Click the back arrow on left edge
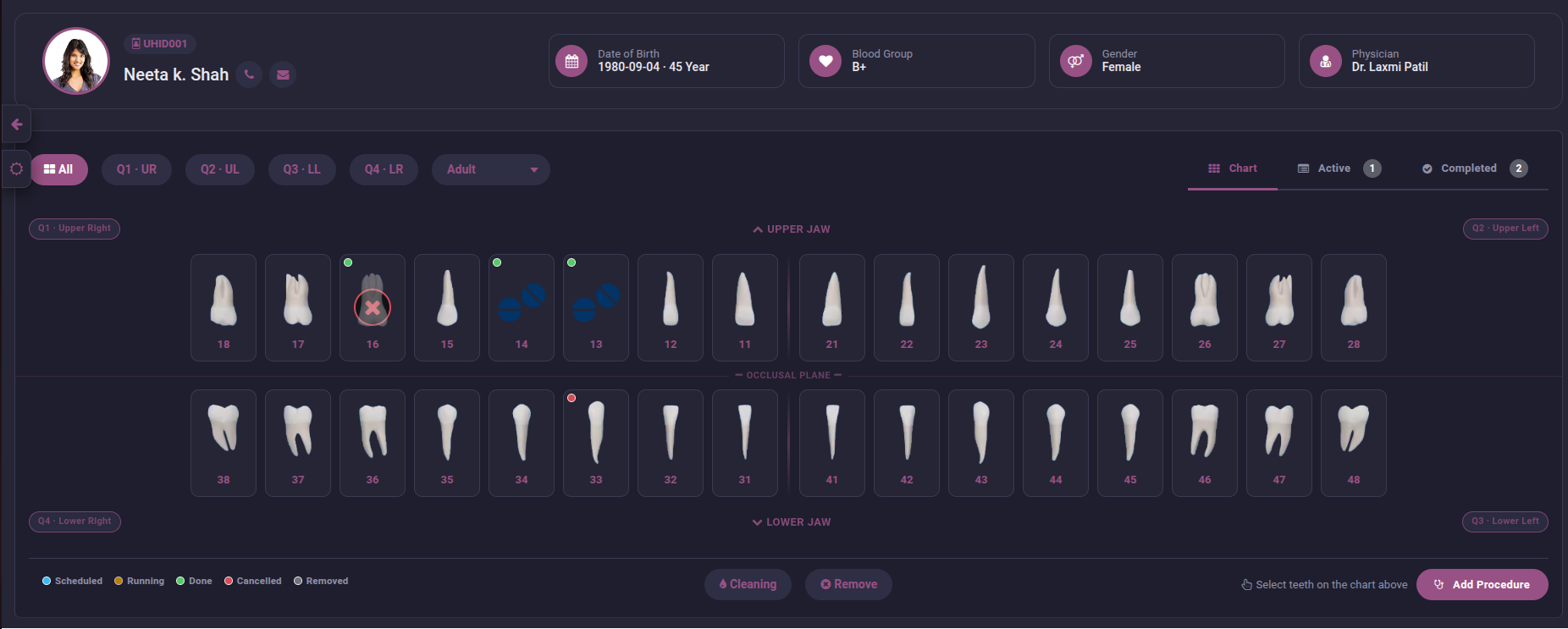The height and width of the screenshot is (629, 1568). point(17,124)
